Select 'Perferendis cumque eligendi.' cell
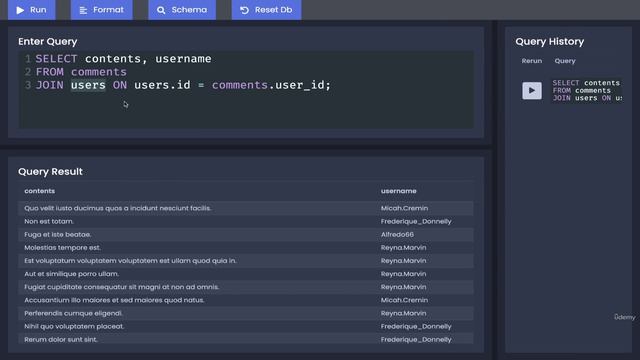This screenshot has height=360, width=640. pyautogui.click(x=73, y=313)
